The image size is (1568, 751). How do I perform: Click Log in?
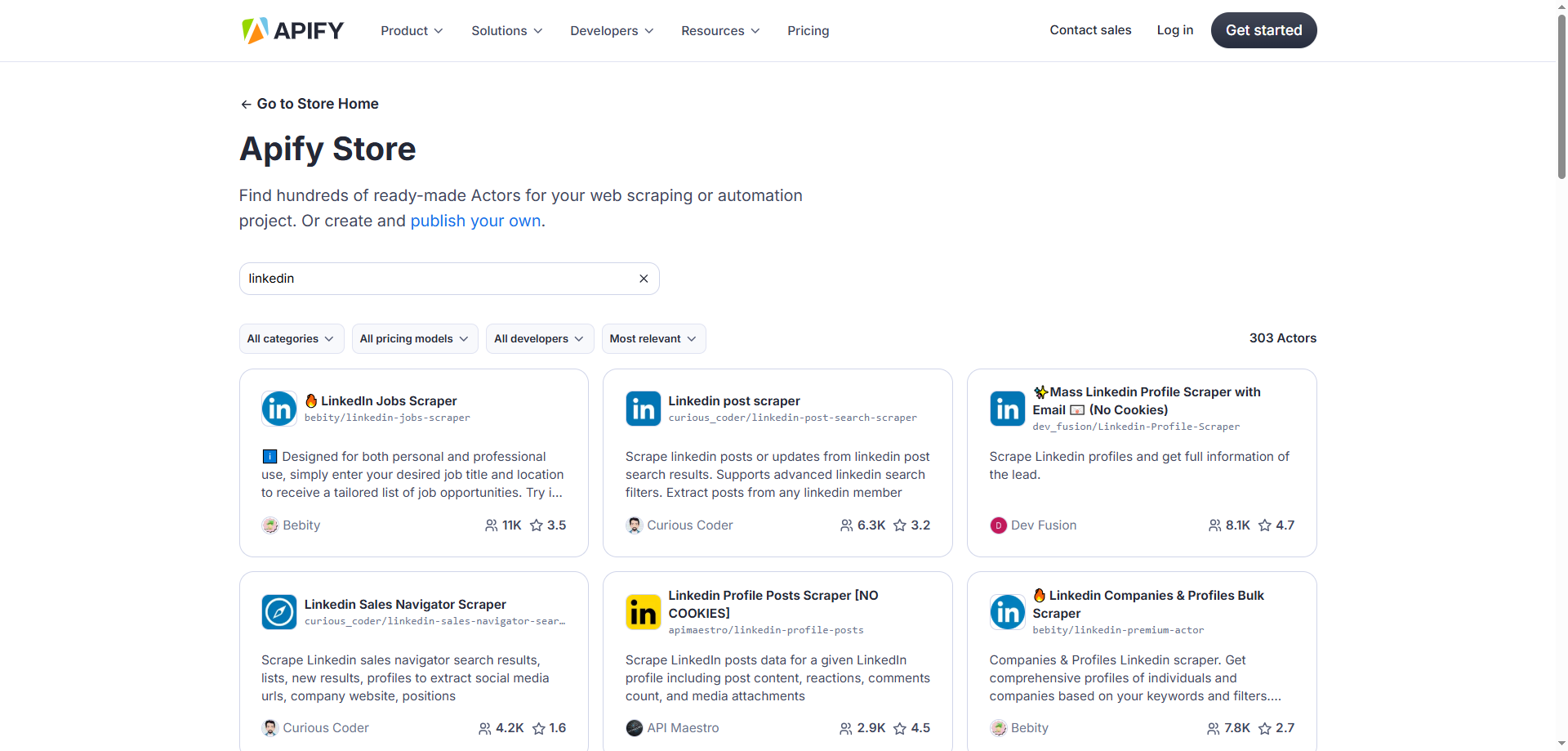1175,30
